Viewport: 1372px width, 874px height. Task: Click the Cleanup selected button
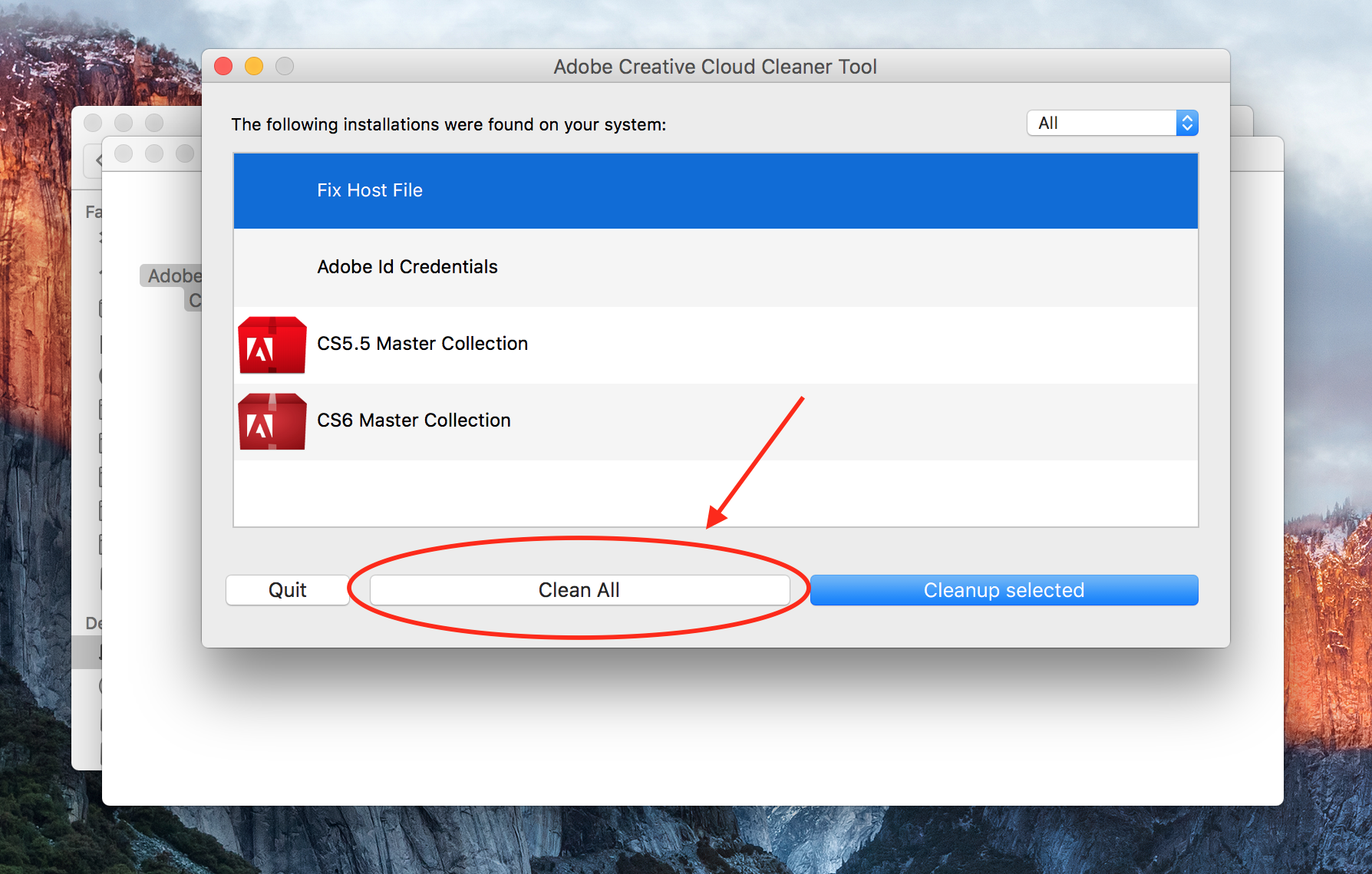point(1004,590)
